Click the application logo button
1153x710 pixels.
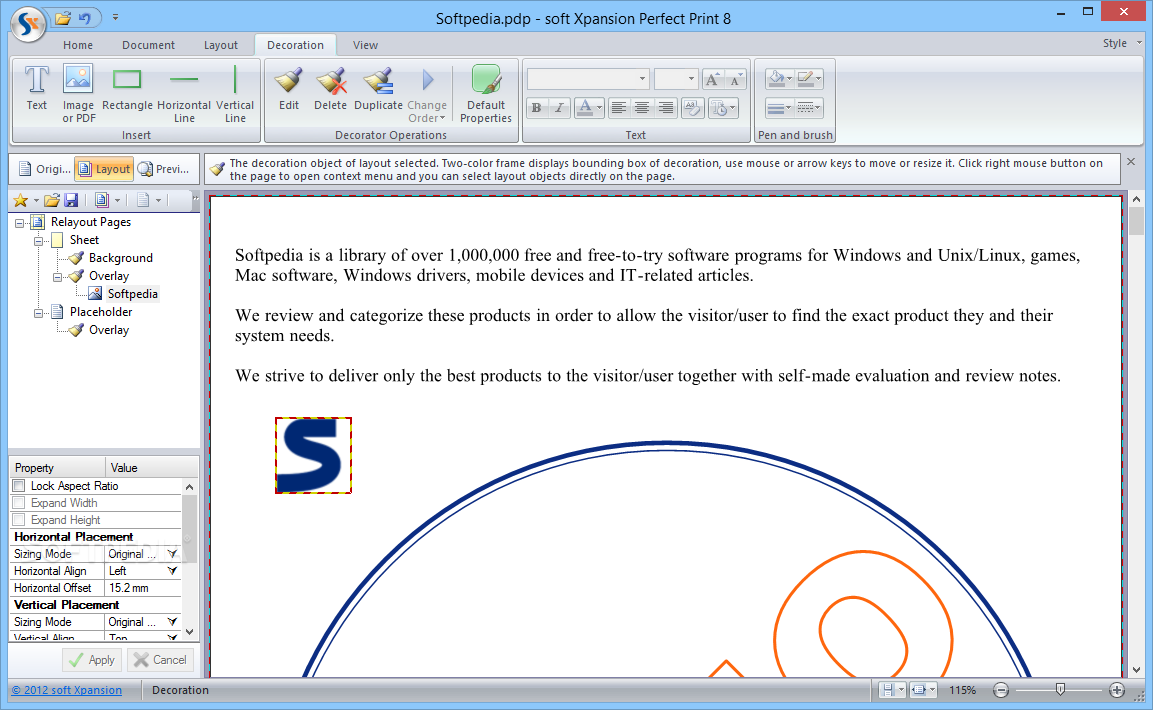(29, 24)
